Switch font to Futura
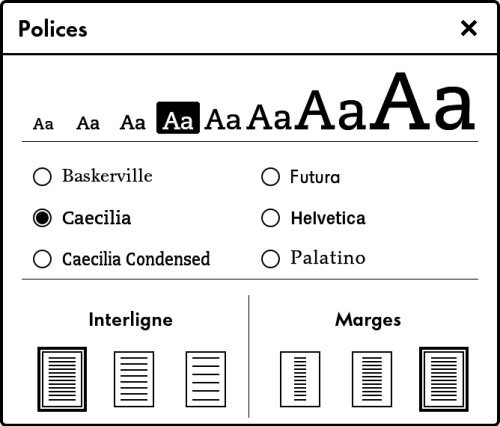The image size is (500, 426). pos(270,176)
